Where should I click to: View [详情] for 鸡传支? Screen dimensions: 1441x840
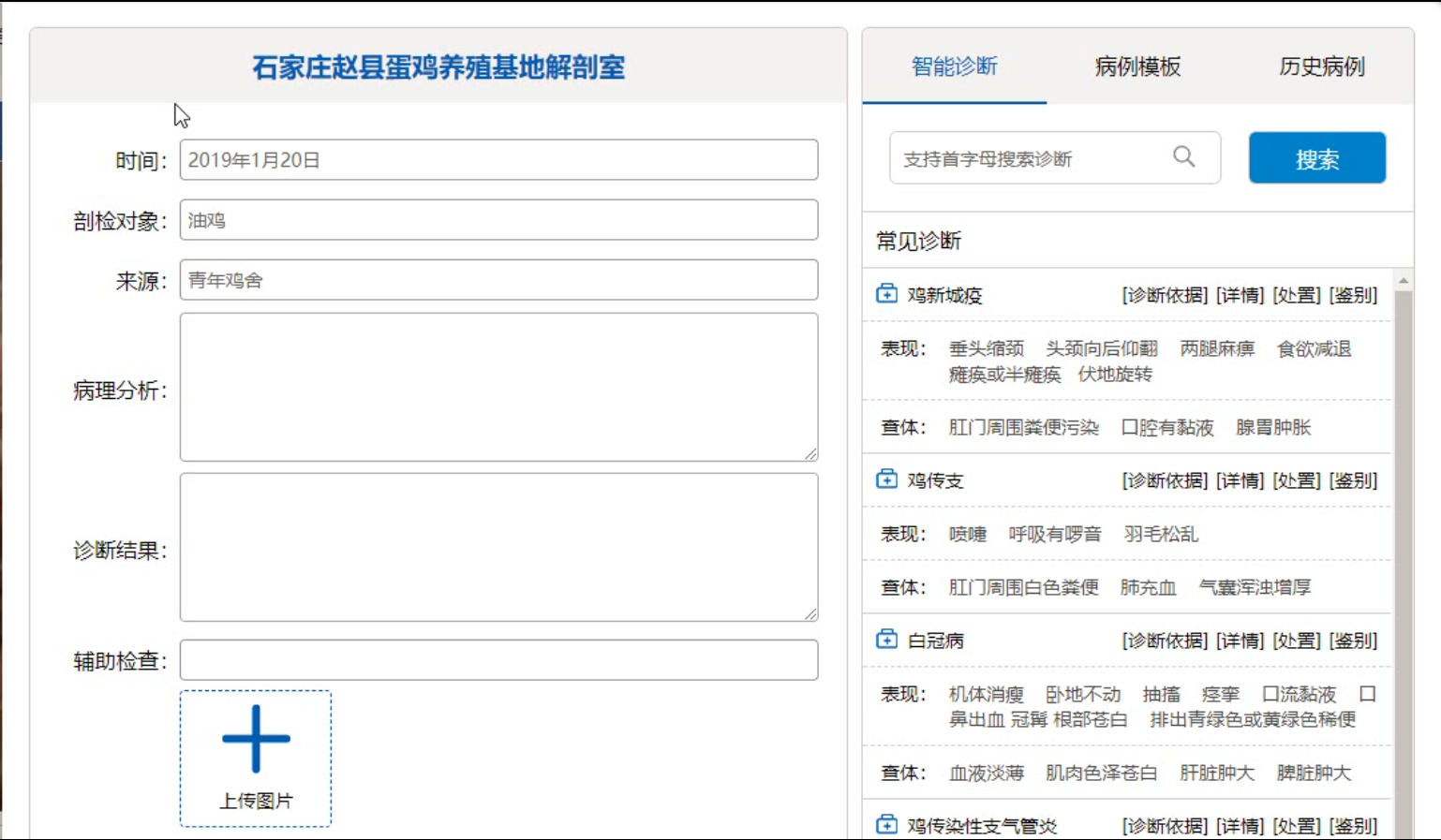tap(1240, 480)
